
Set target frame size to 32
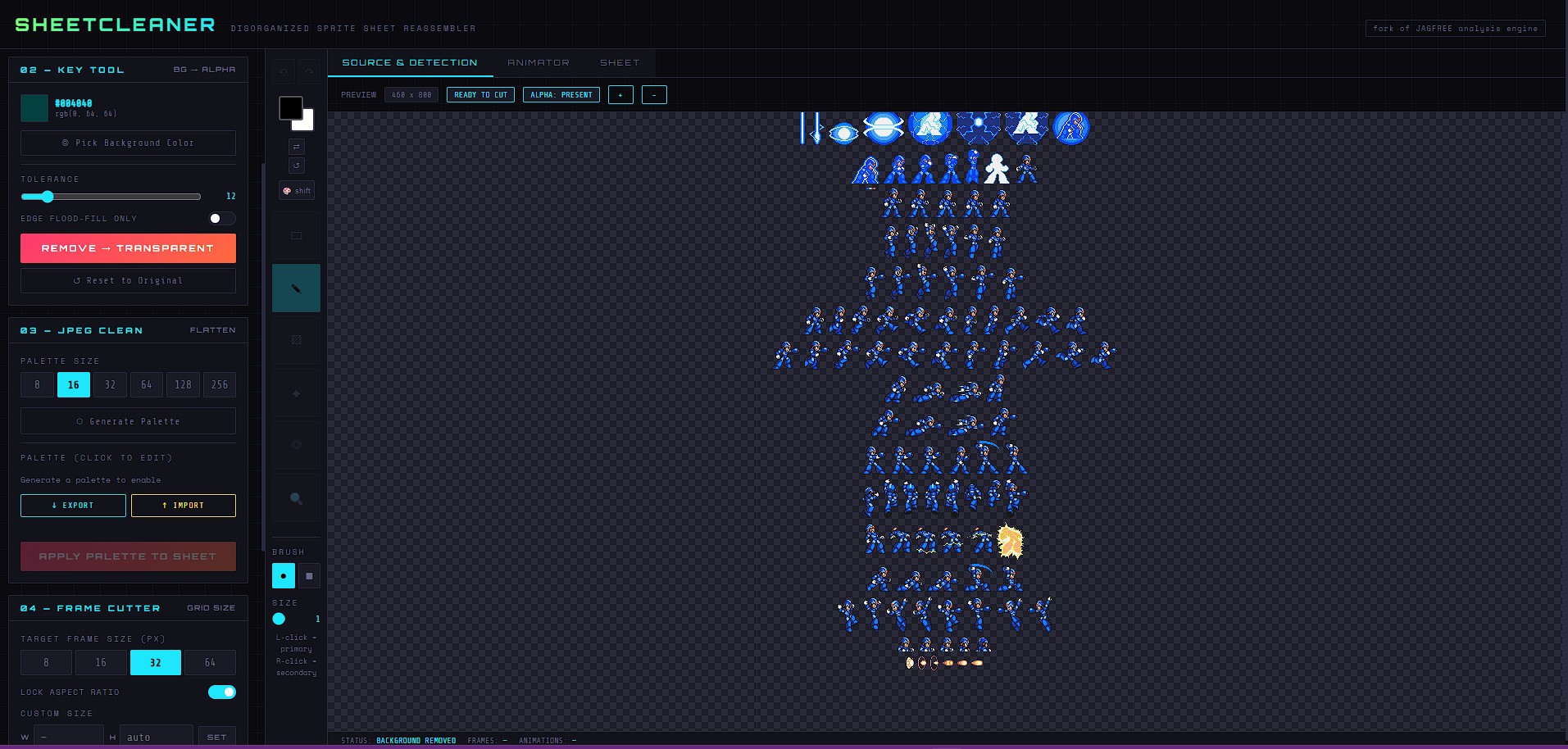click(x=156, y=662)
